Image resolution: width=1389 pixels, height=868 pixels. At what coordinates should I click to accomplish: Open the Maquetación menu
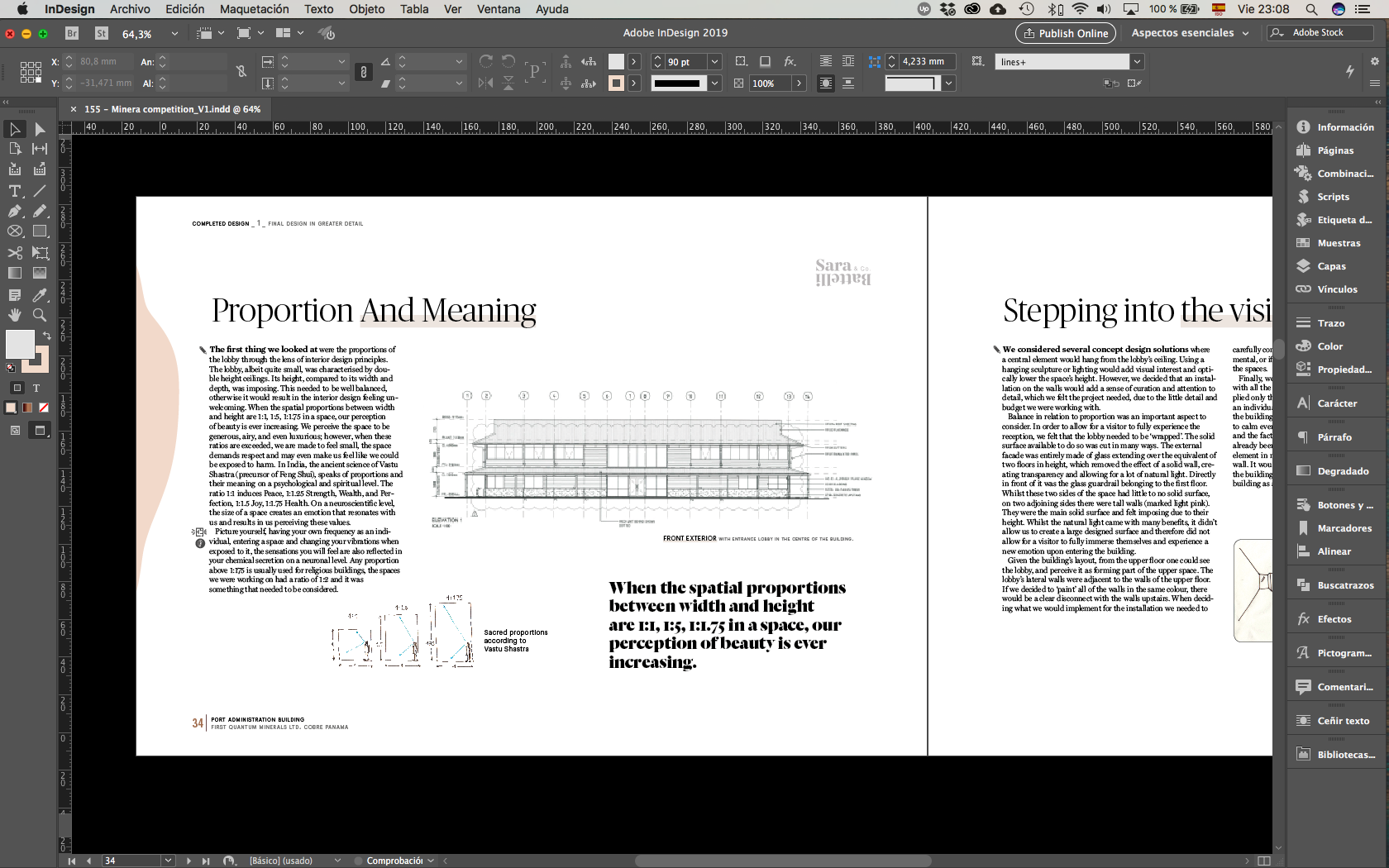coord(254,9)
